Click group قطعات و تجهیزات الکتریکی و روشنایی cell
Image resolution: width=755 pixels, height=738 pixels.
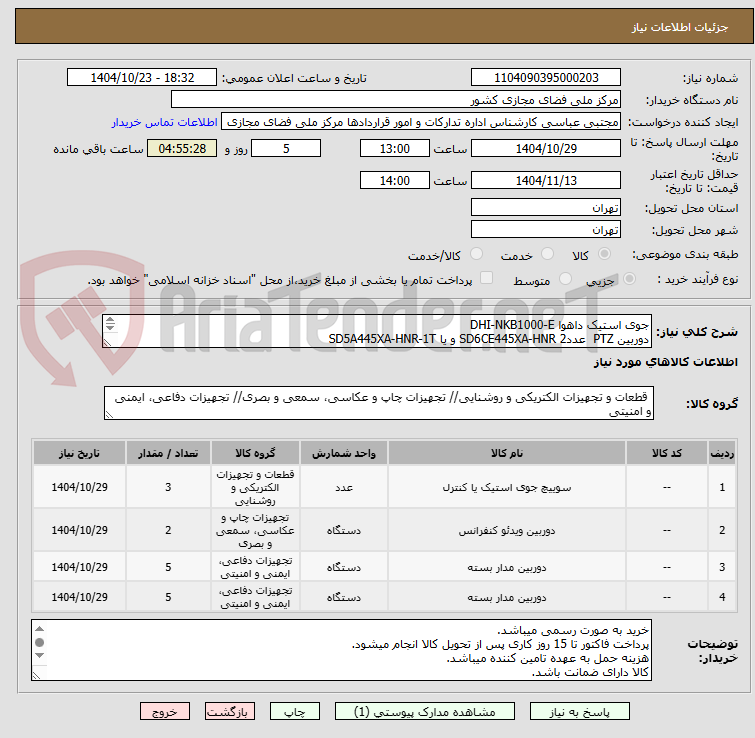tap(255, 487)
